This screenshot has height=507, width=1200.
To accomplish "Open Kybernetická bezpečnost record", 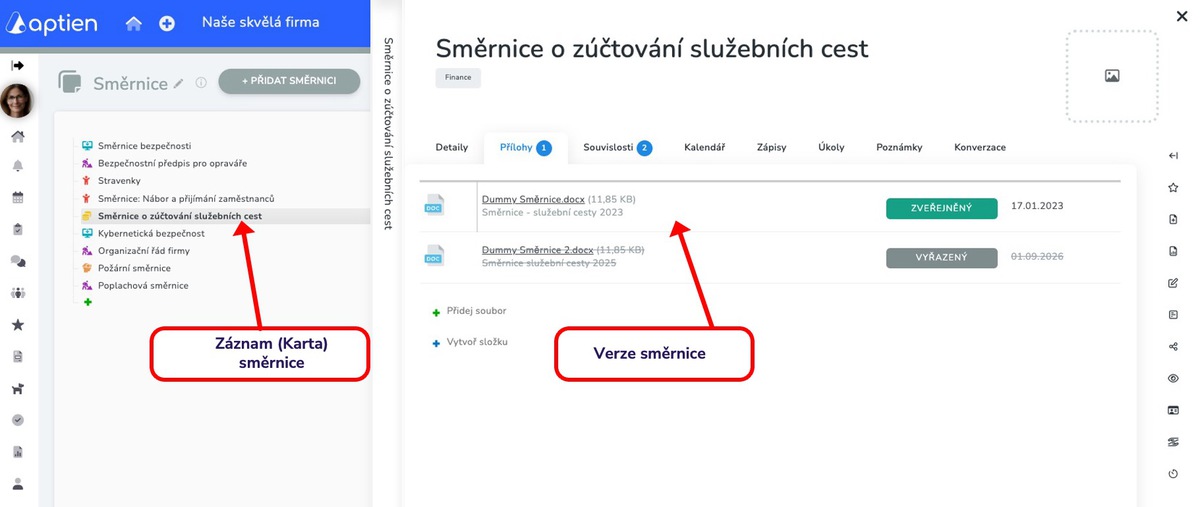I will 151,233.
